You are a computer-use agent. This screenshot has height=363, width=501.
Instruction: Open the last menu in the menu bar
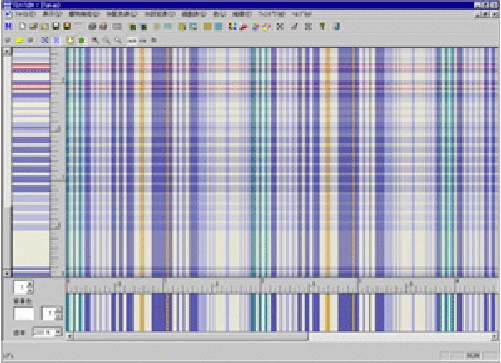point(301,14)
